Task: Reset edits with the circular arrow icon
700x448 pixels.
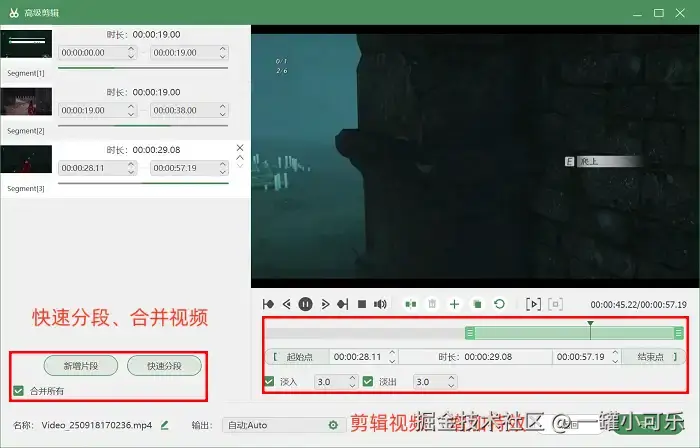Action: coord(500,304)
